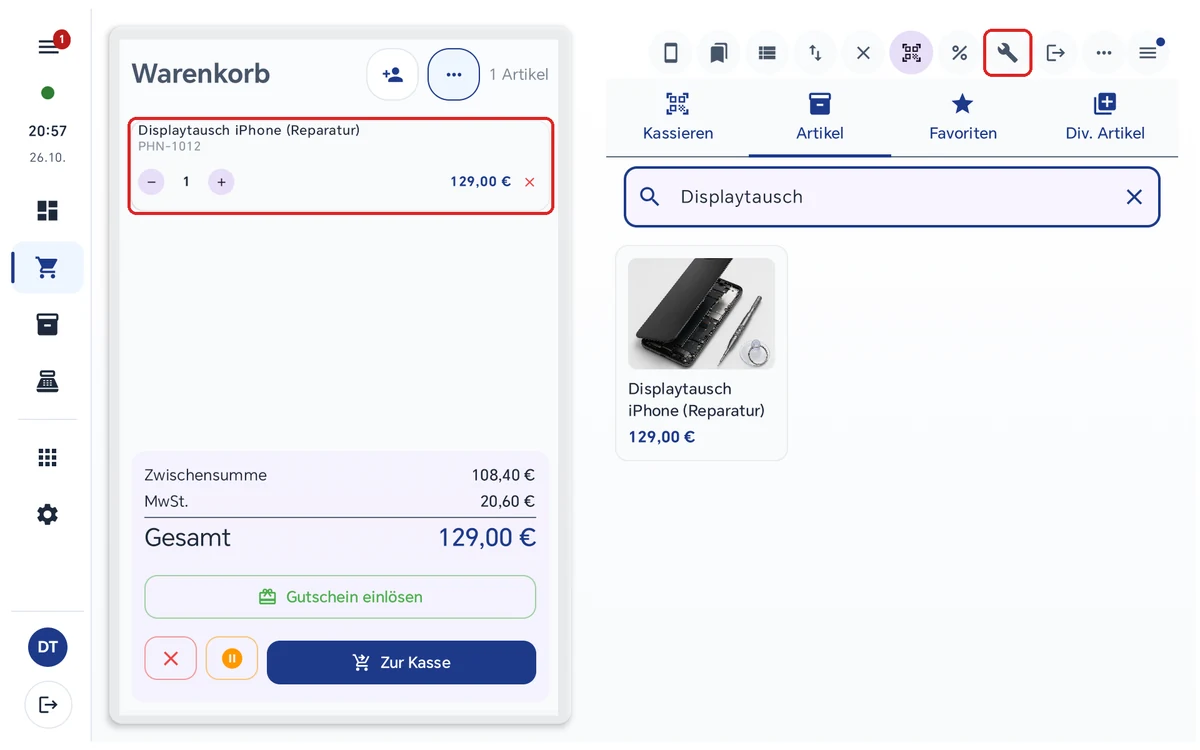Click the Displaytausch iPhone (Reparatur) cart item name
This screenshot has width=1200, height=750.
[x=249, y=130]
